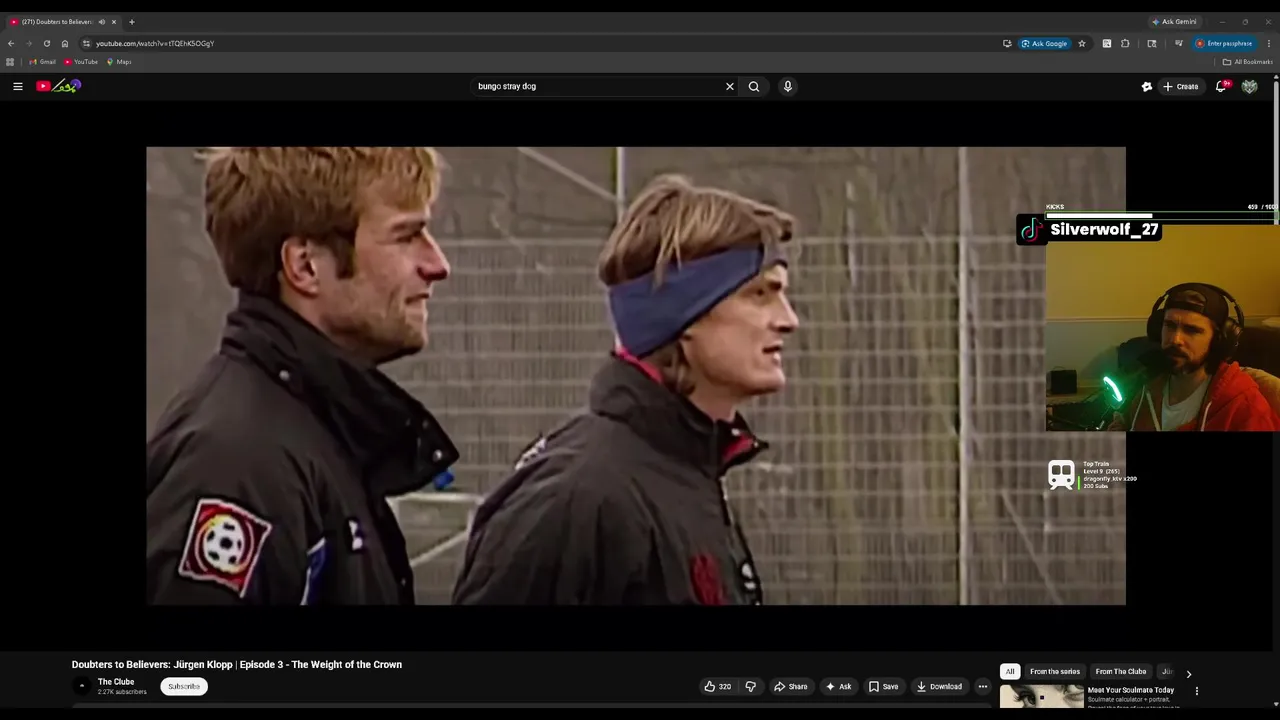Mute the tab via speaker icon
The image size is (1280, 720).
point(101,21)
